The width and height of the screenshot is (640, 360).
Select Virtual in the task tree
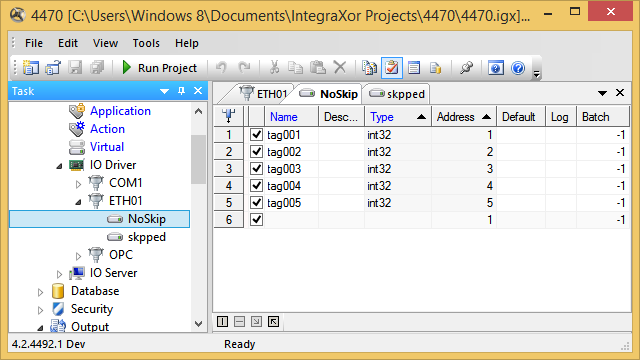(x=107, y=147)
